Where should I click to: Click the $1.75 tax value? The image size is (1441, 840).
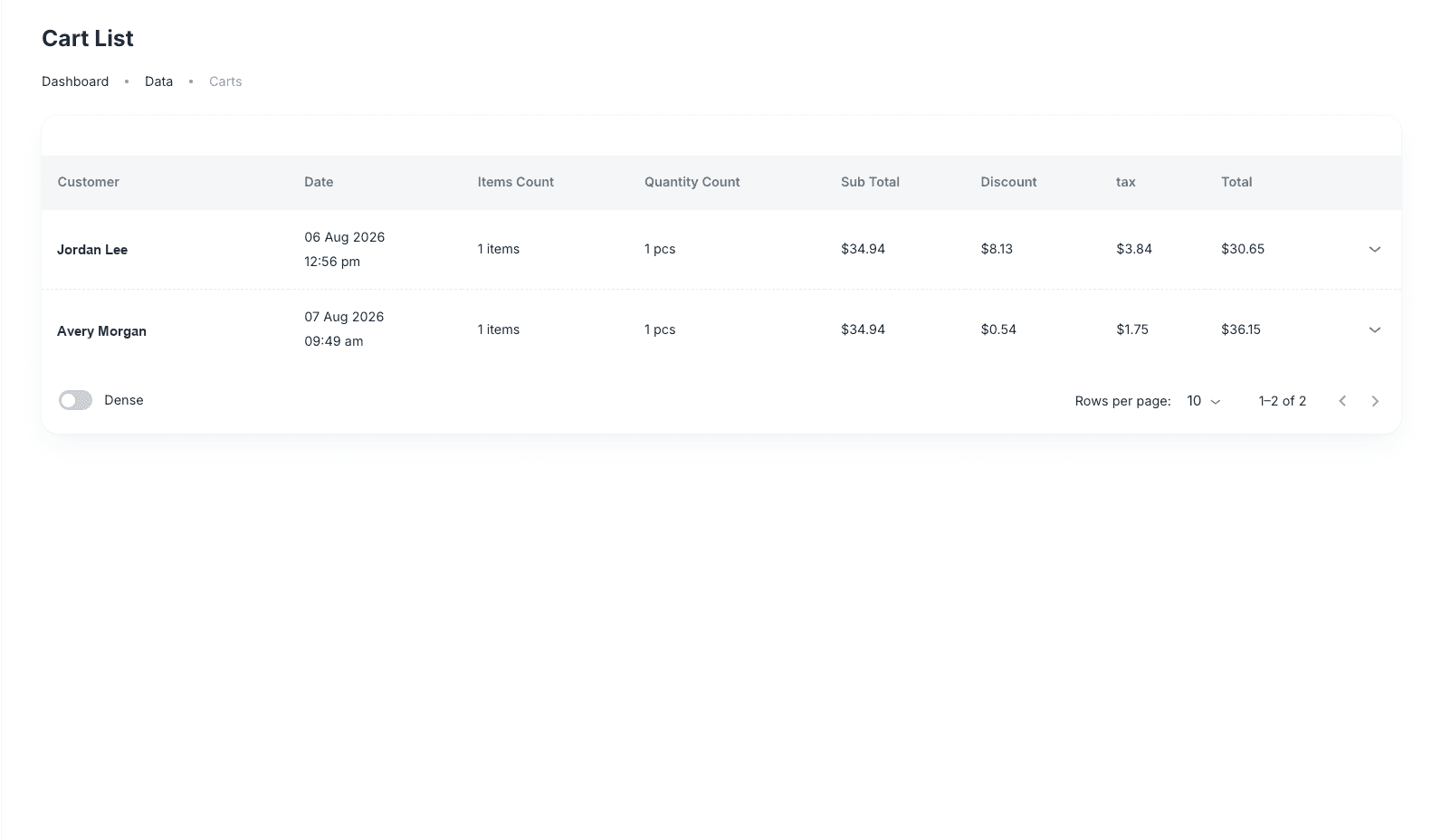pyautogui.click(x=1132, y=329)
